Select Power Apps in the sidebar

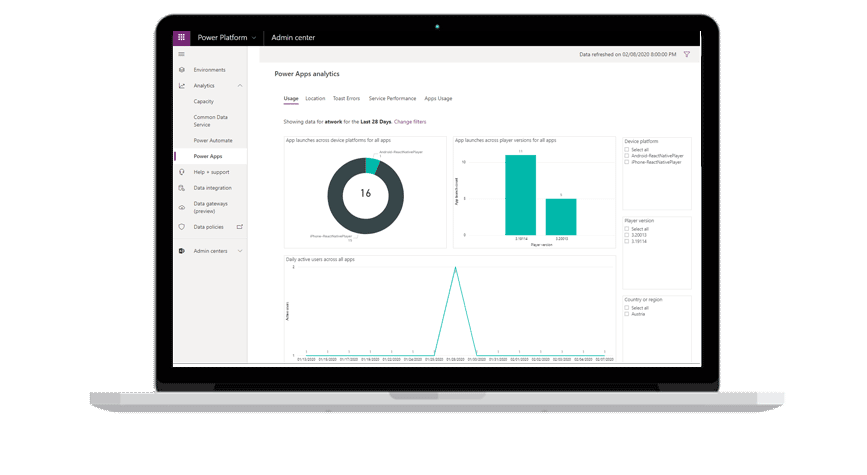click(208, 156)
